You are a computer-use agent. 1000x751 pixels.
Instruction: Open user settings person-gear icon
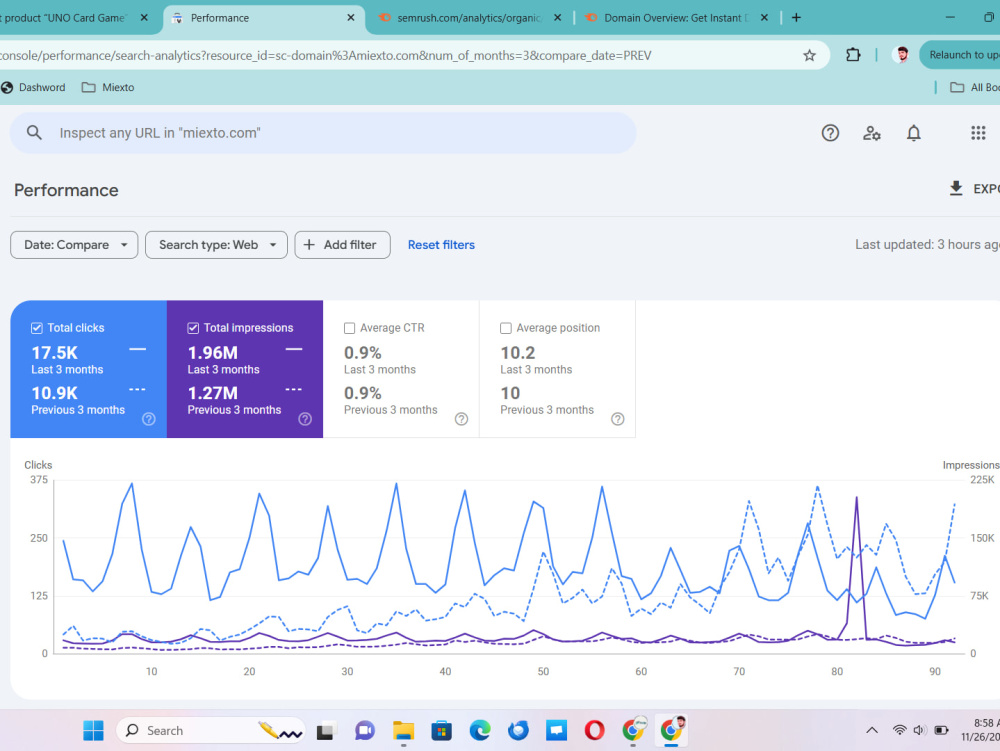(872, 133)
